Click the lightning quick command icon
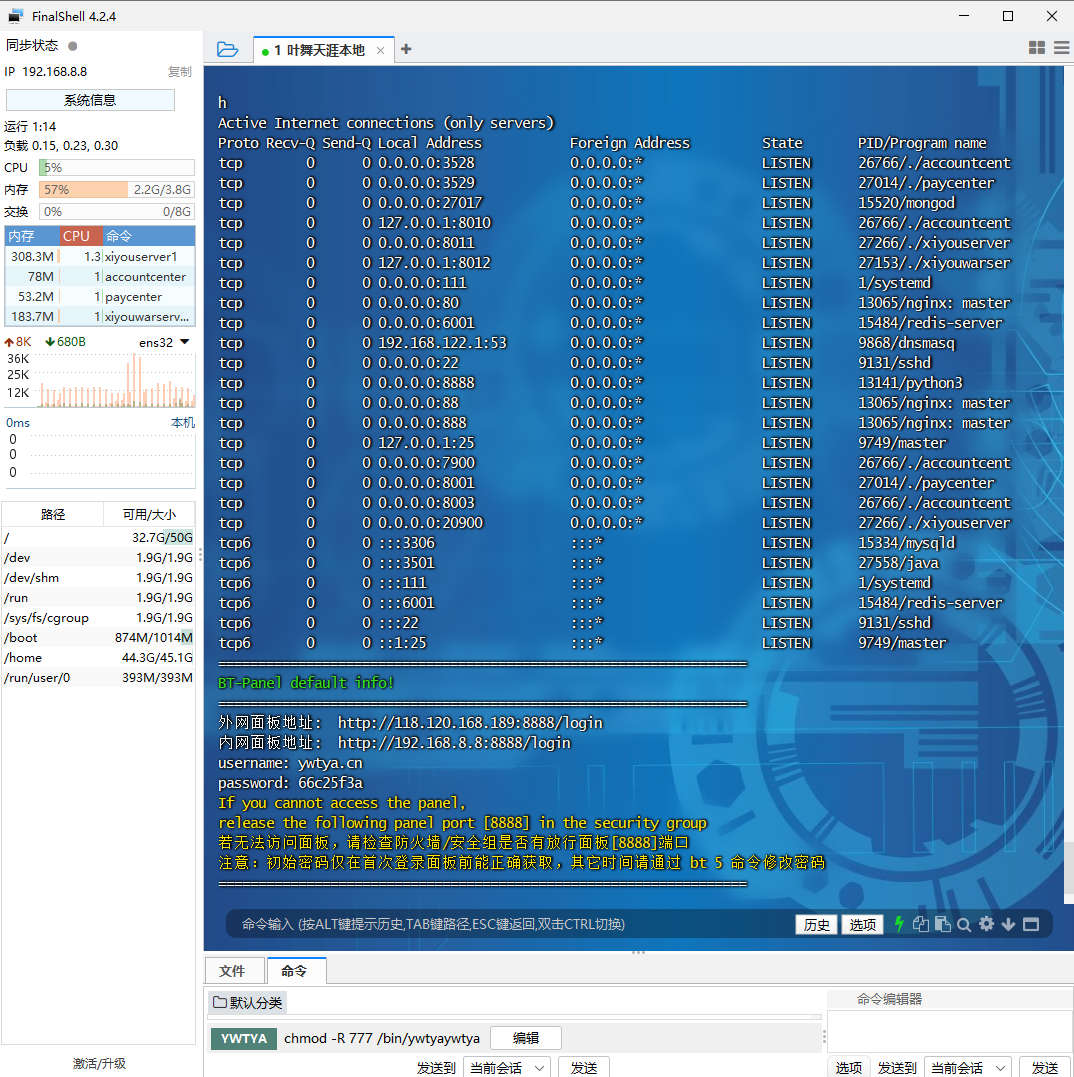Viewport: 1074px width, 1077px height. [x=899, y=924]
